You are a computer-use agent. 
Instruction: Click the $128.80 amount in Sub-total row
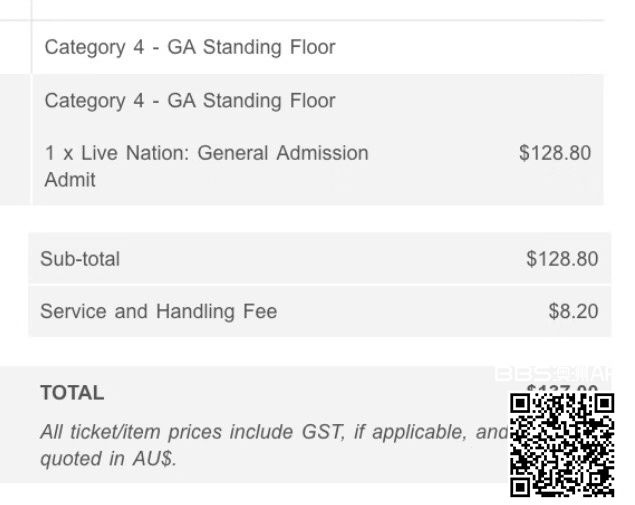coord(561,259)
